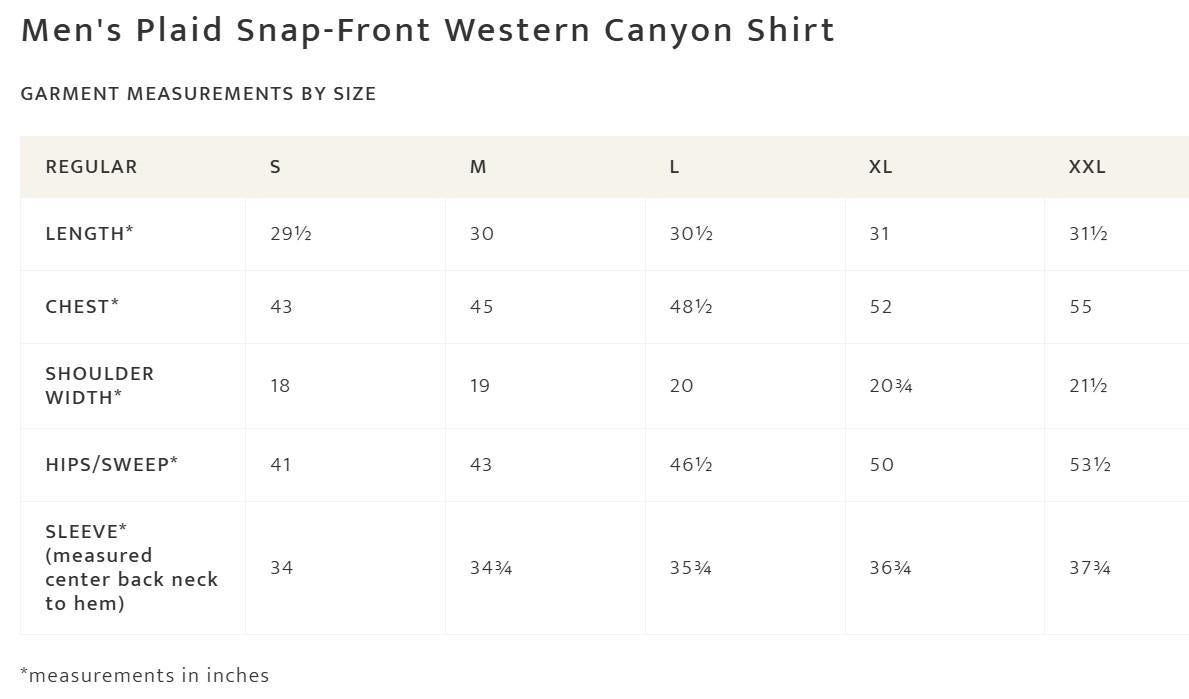Screen dimensions: 1189x699
Task: Click the CHEST row label
Action: (82, 307)
